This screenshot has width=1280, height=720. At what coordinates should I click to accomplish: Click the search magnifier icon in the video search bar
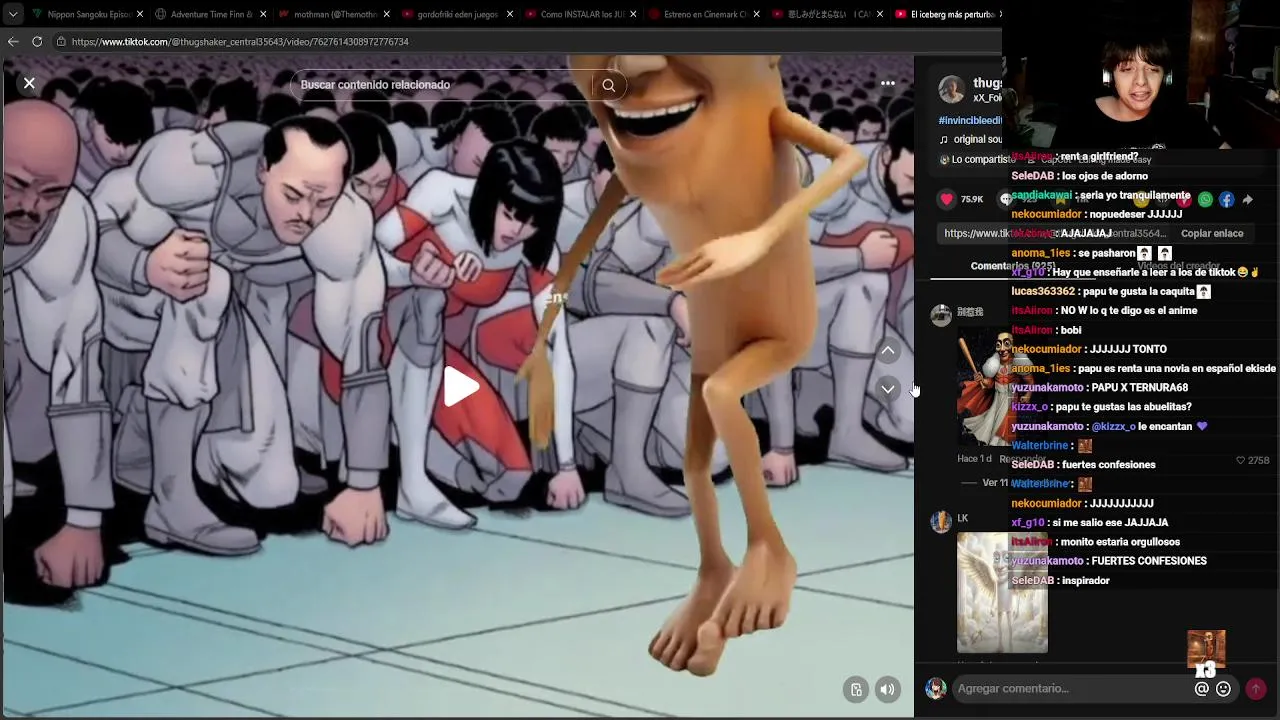point(608,85)
